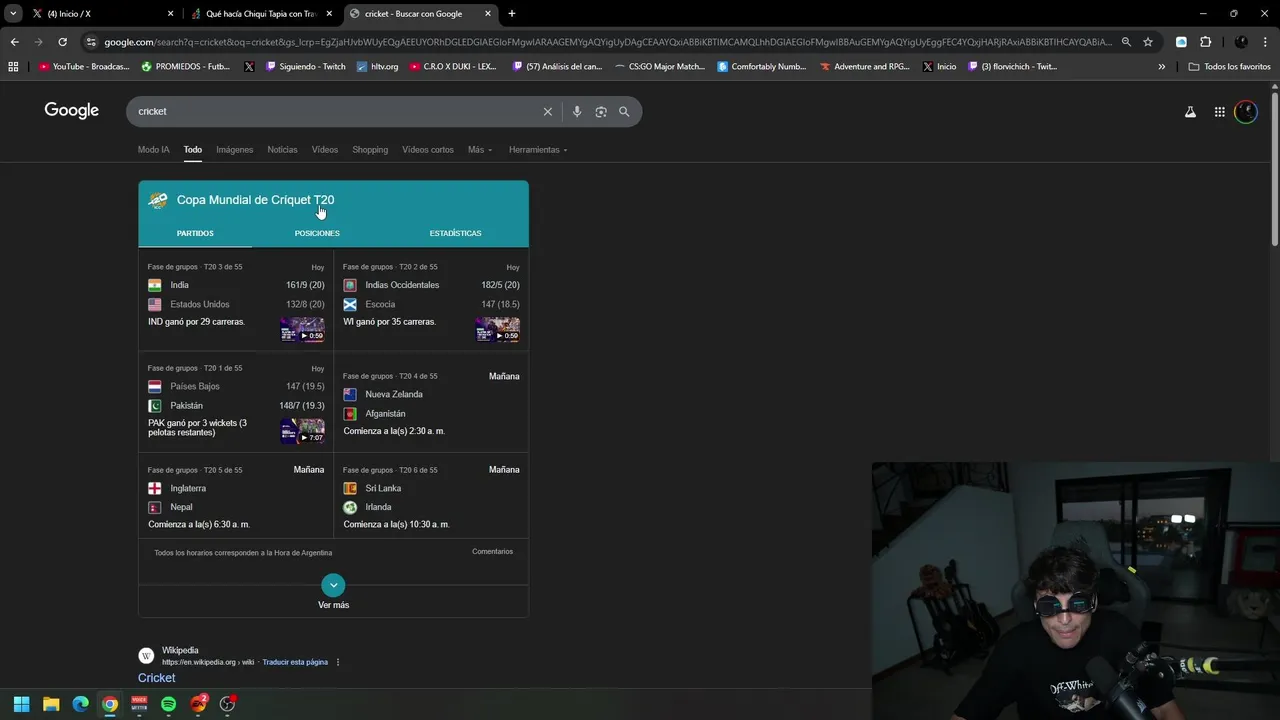Select the Videos search tab
Screen dimensions: 1280x720
click(324, 150)
